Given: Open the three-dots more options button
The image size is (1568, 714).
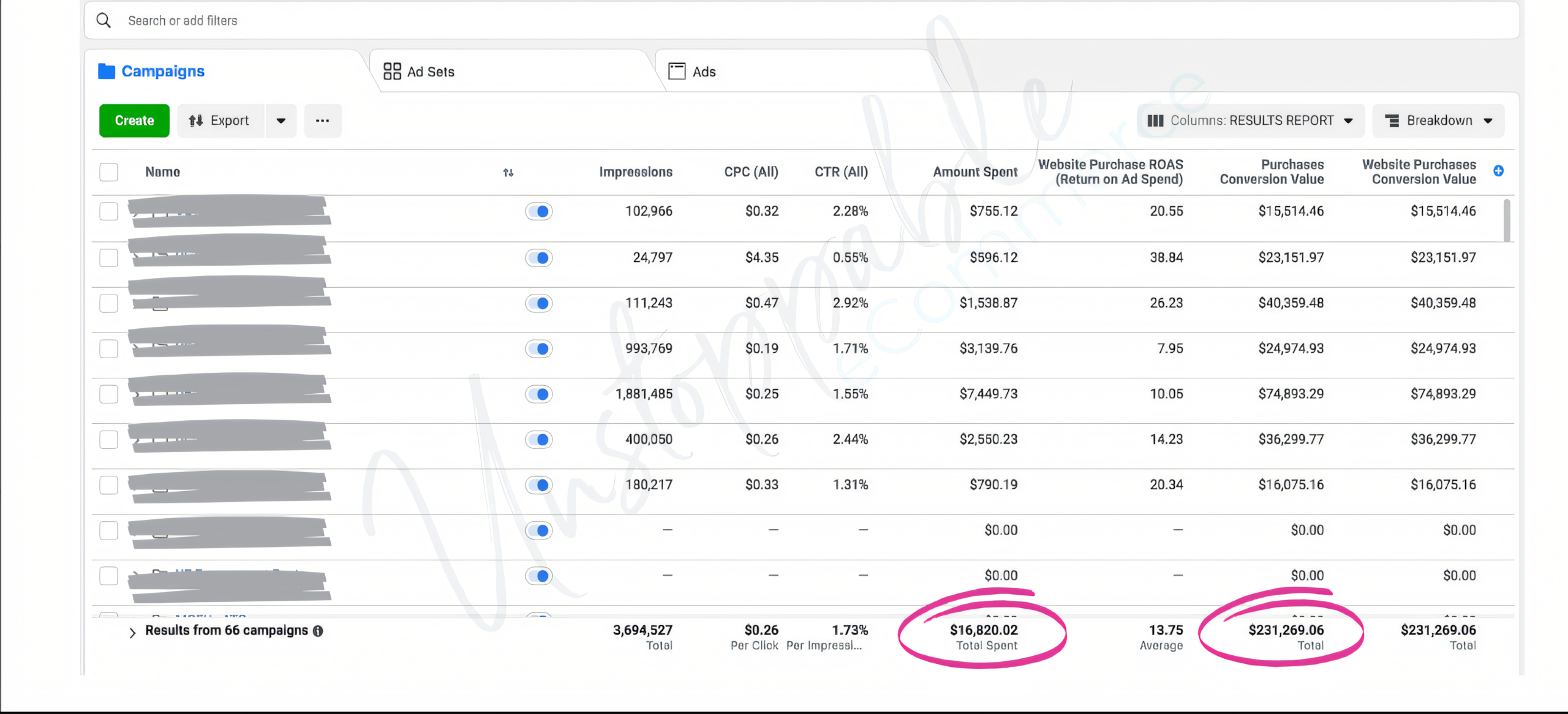Looking at the screenshot, I should pyautogui.click(x=323, y=121).
